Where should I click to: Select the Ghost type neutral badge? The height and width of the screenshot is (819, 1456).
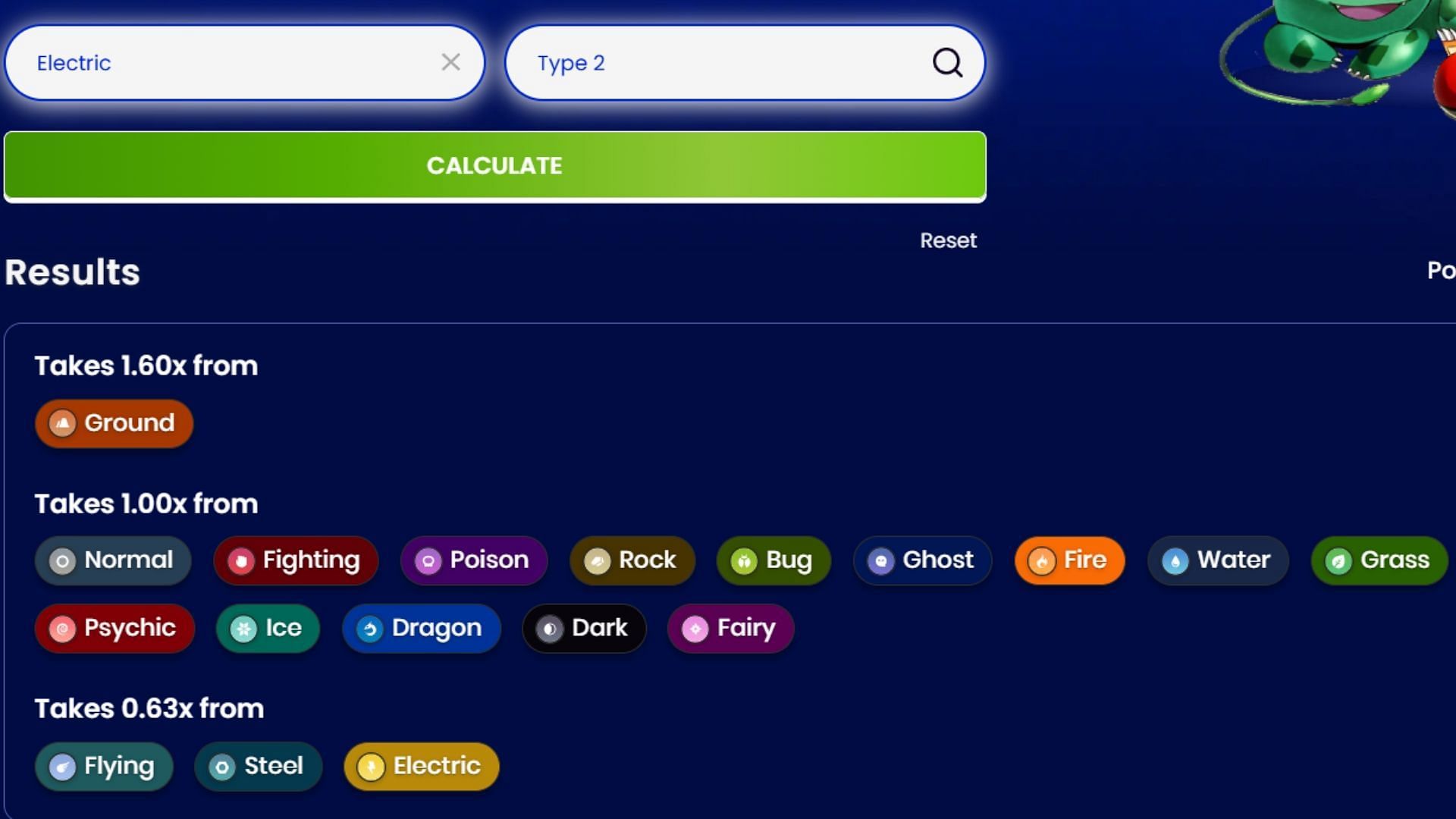coord(921,560)
